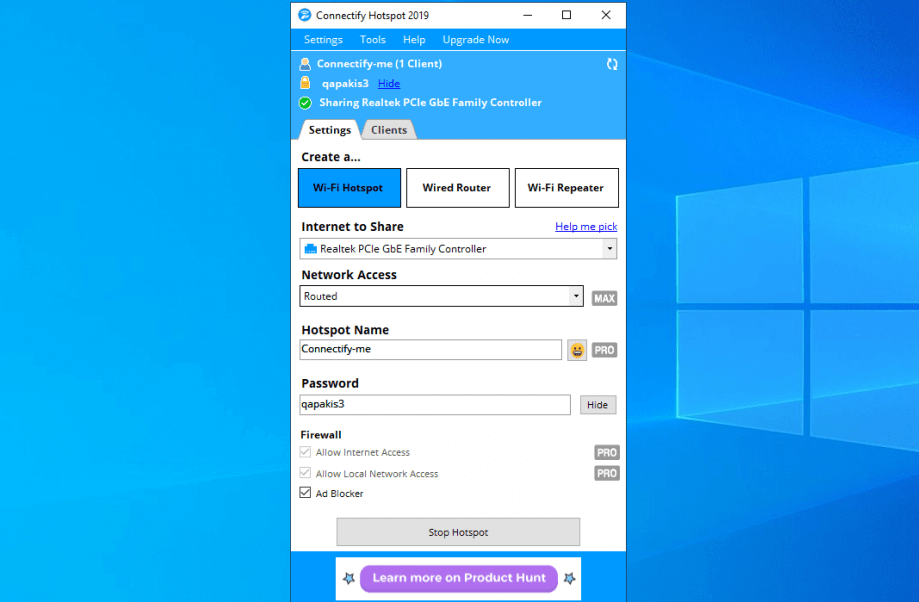Click the Stop Hotspot button
This screenshot has width=919, height=602.
(x=458, y=531)
